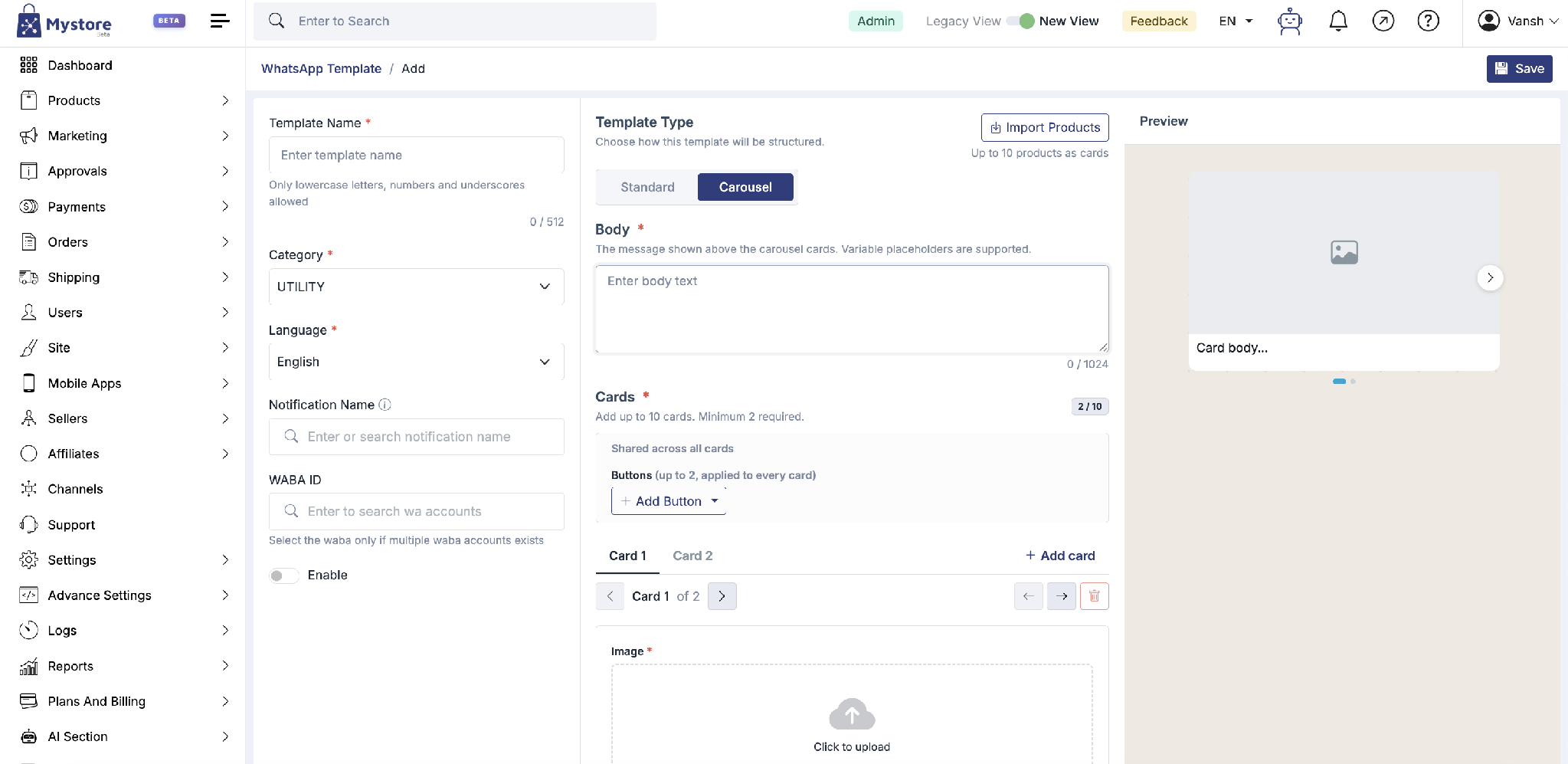The width and height of the screenshot is (1568, 764).
Task: Click Add card link
Action: [x=1060, y=556]
